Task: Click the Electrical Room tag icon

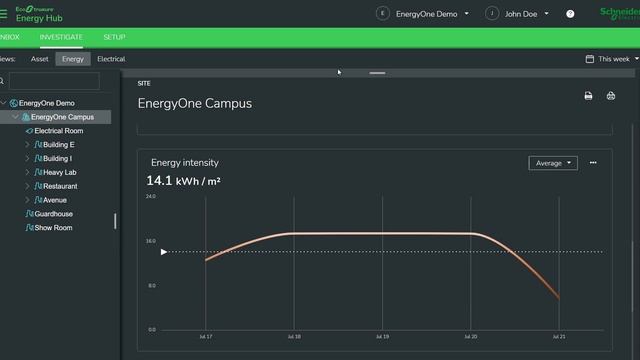Action: coord(29,131)
